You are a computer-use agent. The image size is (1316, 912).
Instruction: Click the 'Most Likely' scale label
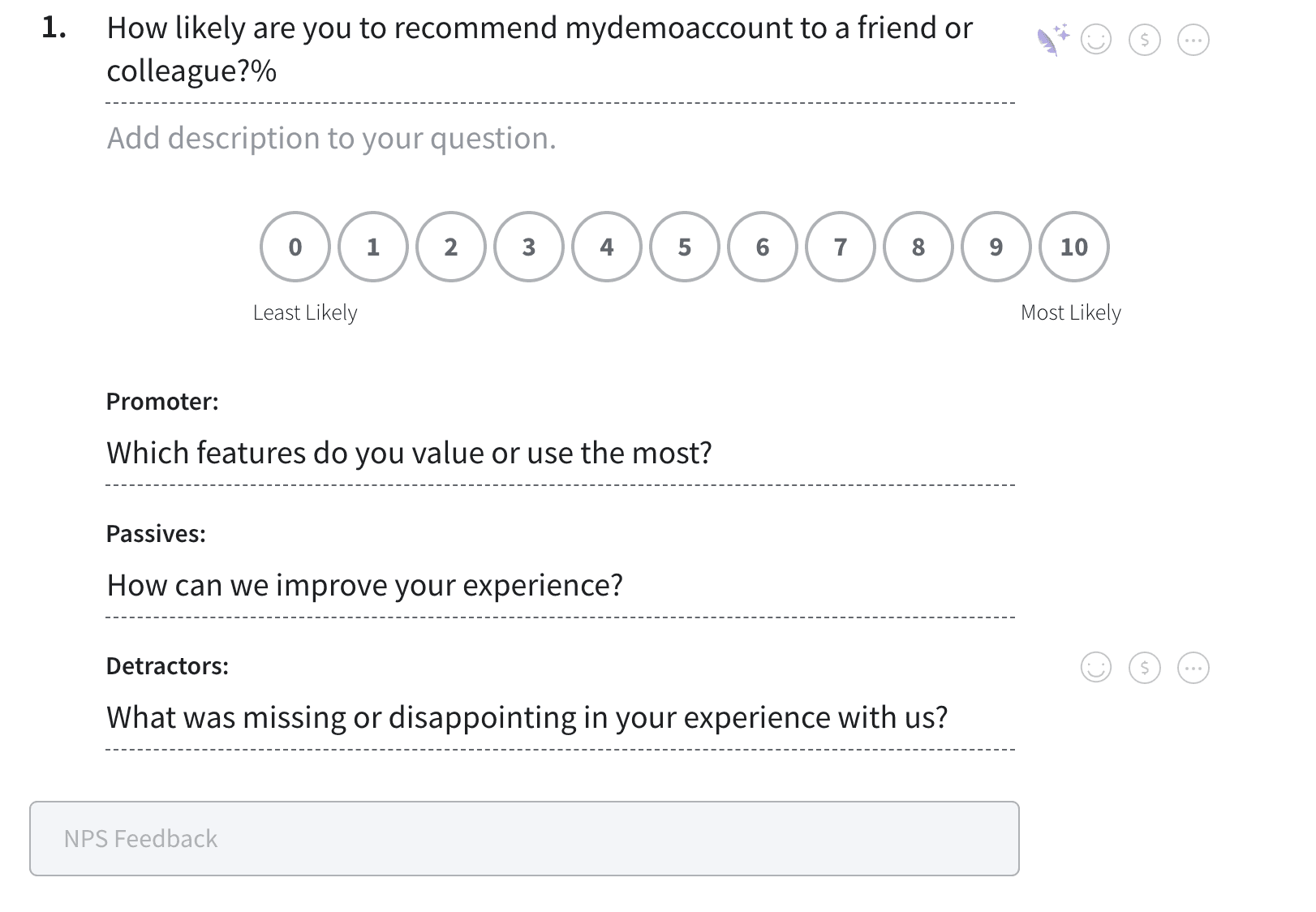pyautogui.click(x=1070, y=312)
